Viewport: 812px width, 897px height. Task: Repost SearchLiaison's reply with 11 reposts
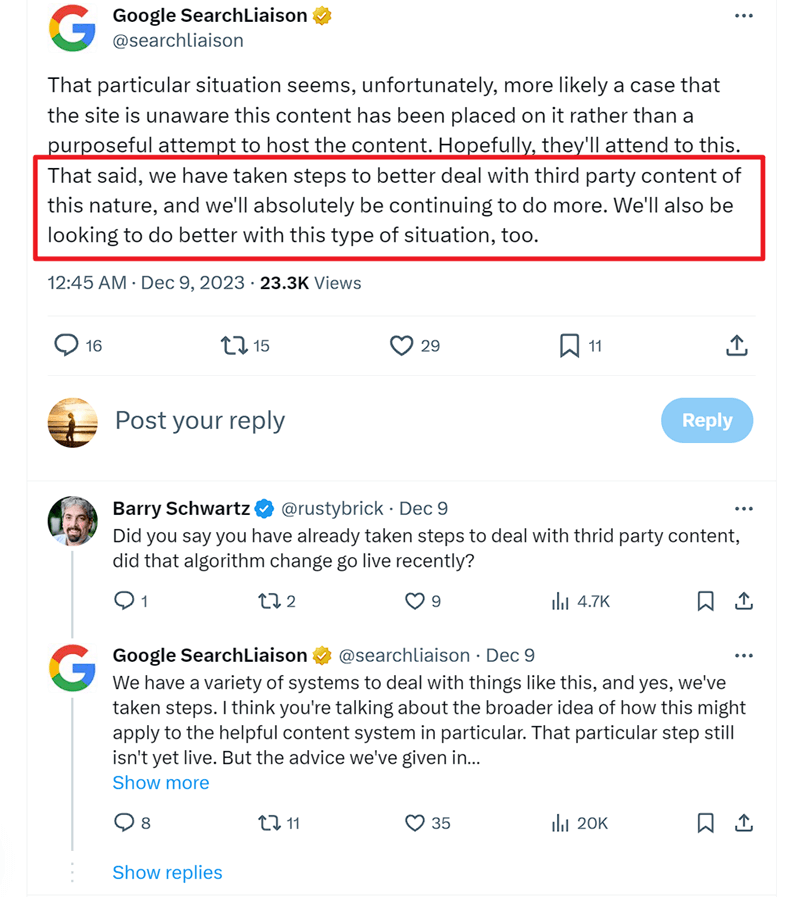coord(268,823)
